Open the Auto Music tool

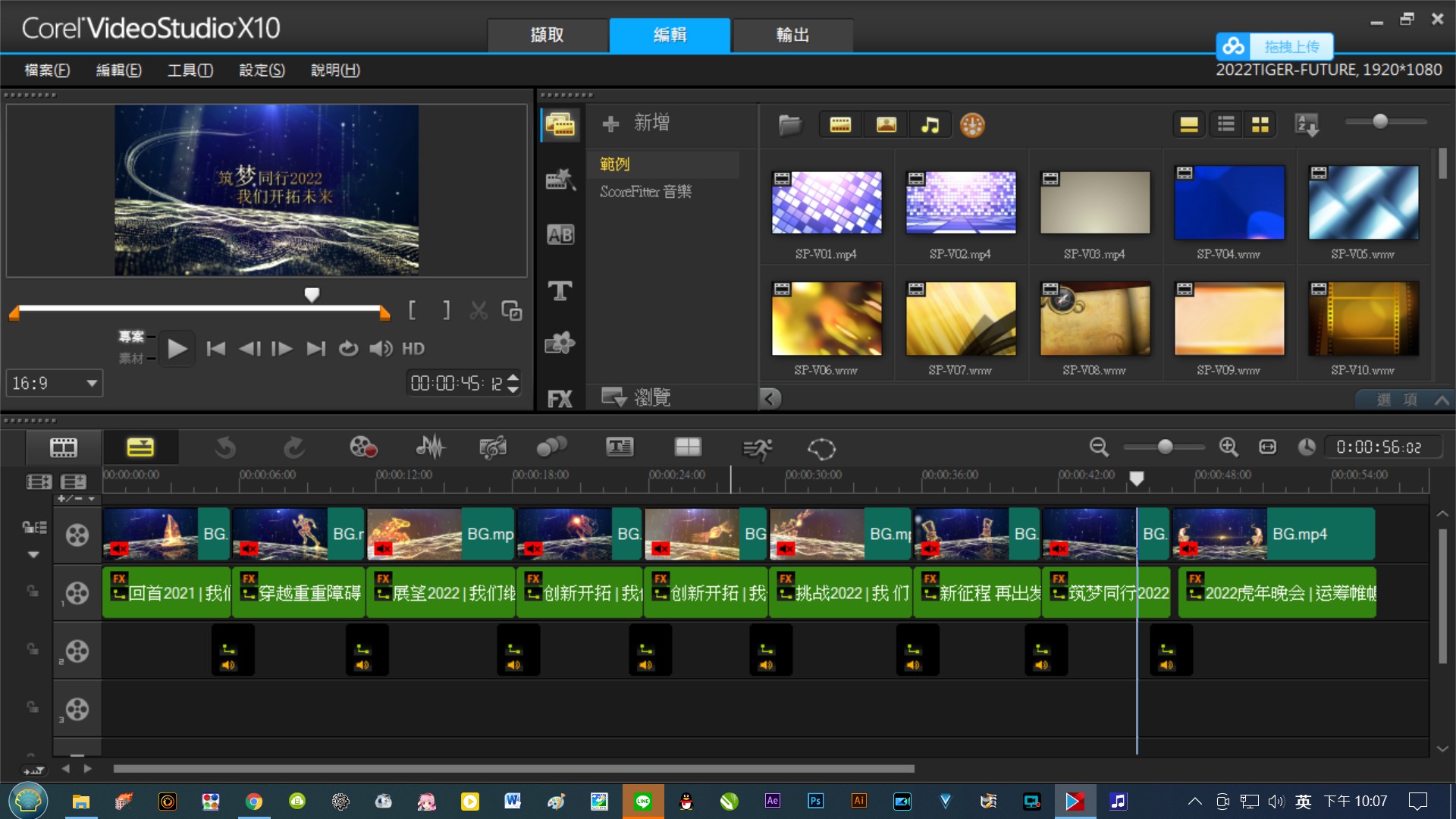pos(493,447)
